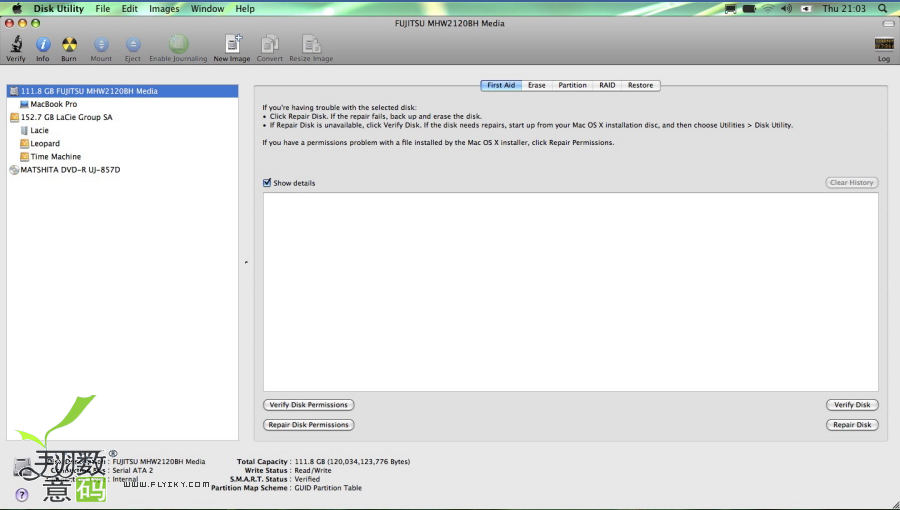Click the volume icon in menu bar
The width and height of the screenshot is (900, 510).
[786, 9]
